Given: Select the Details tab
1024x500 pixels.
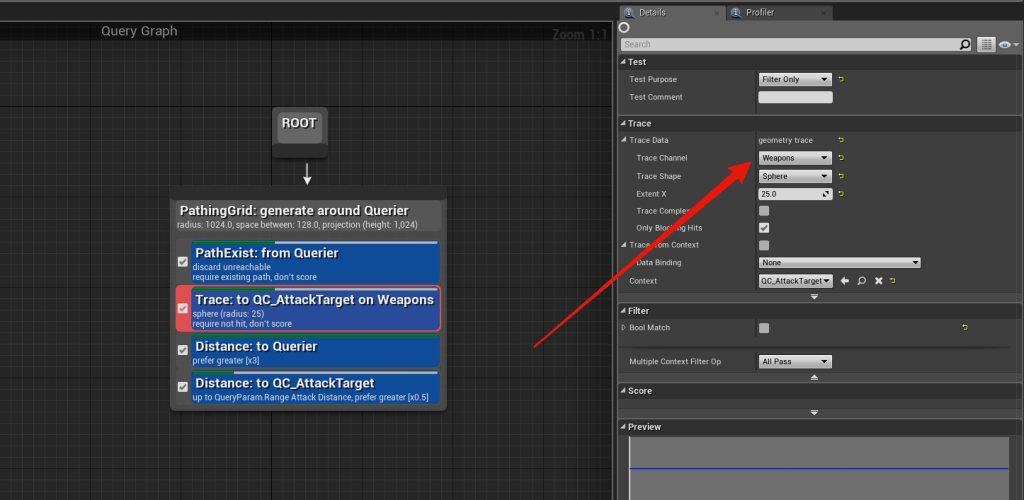Looking at the screenshot, I should 652,13.
